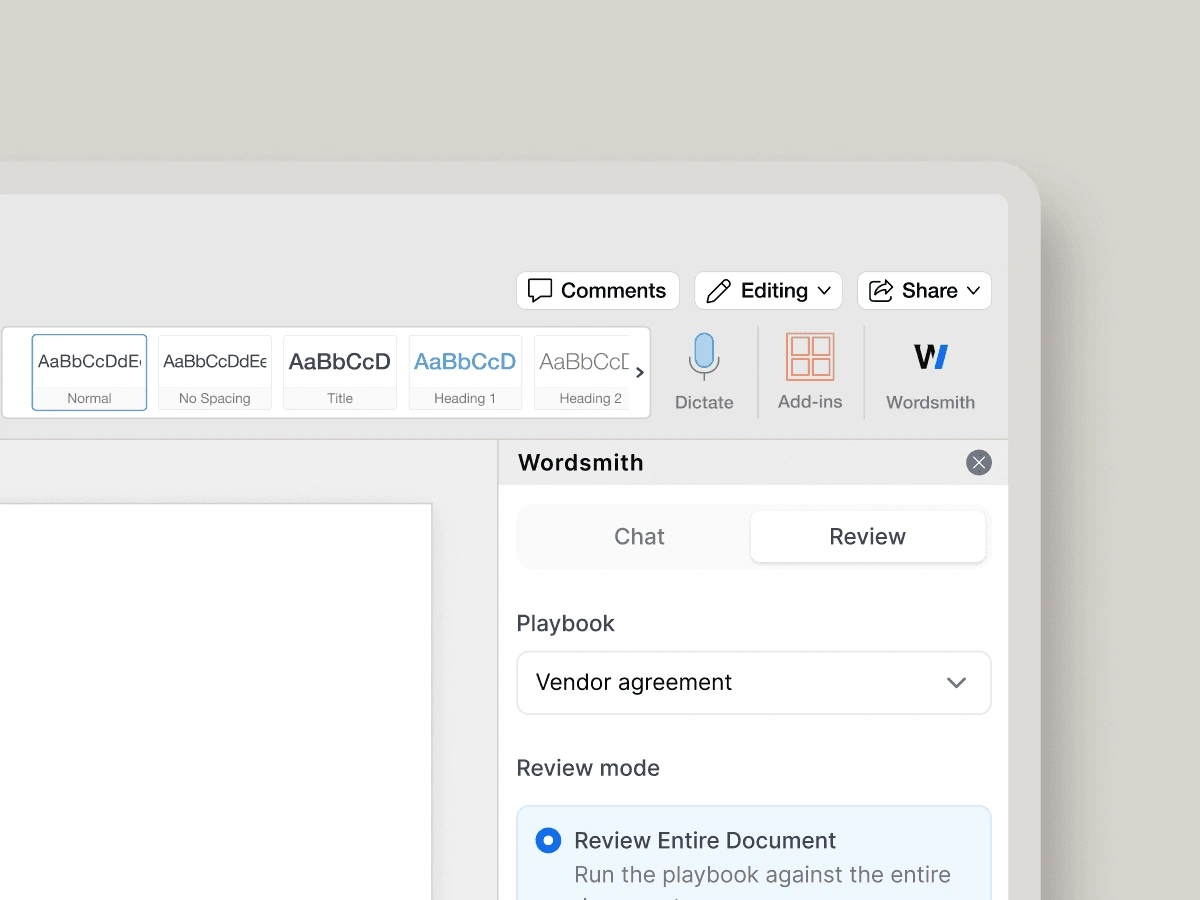Click inside the blank document page
Viewport: 1200px width, 900px height.
215,700
